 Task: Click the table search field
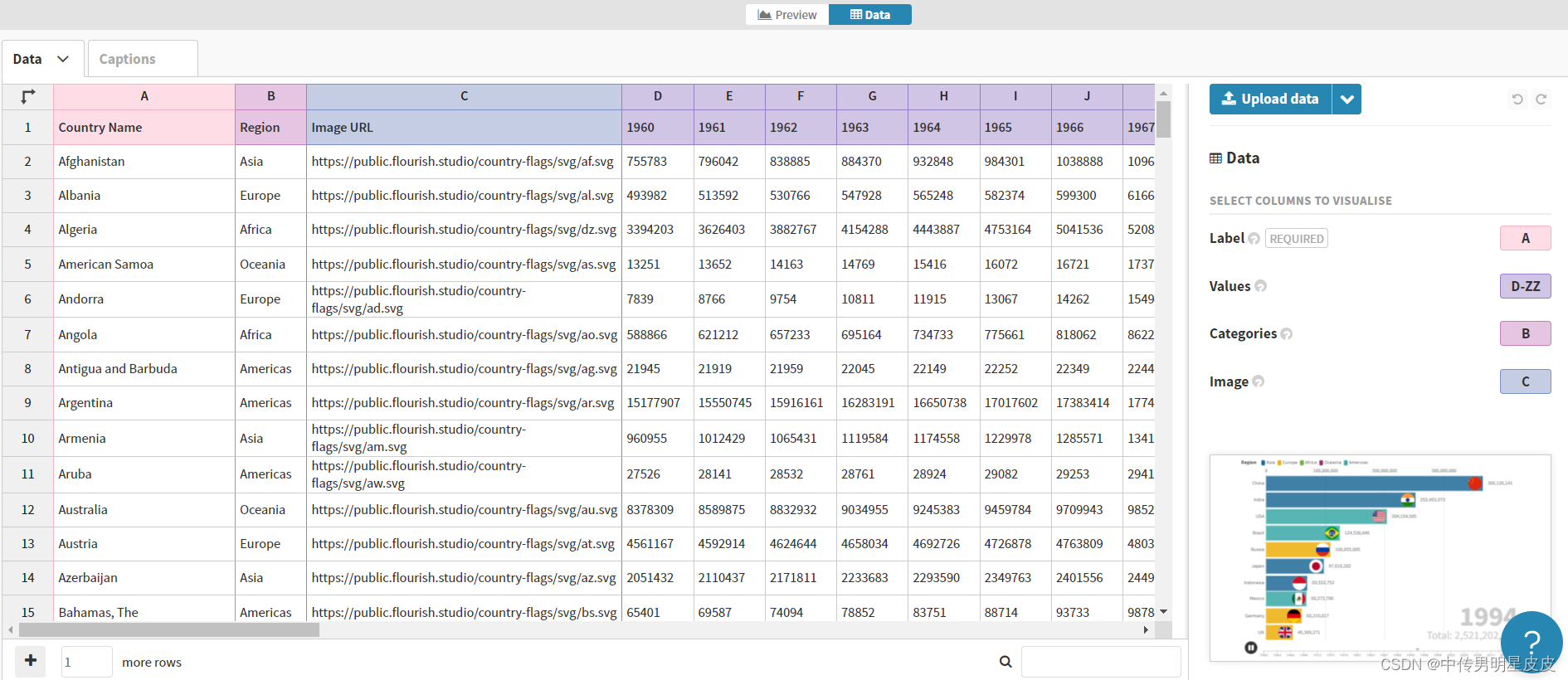[x=1101, y=662]
